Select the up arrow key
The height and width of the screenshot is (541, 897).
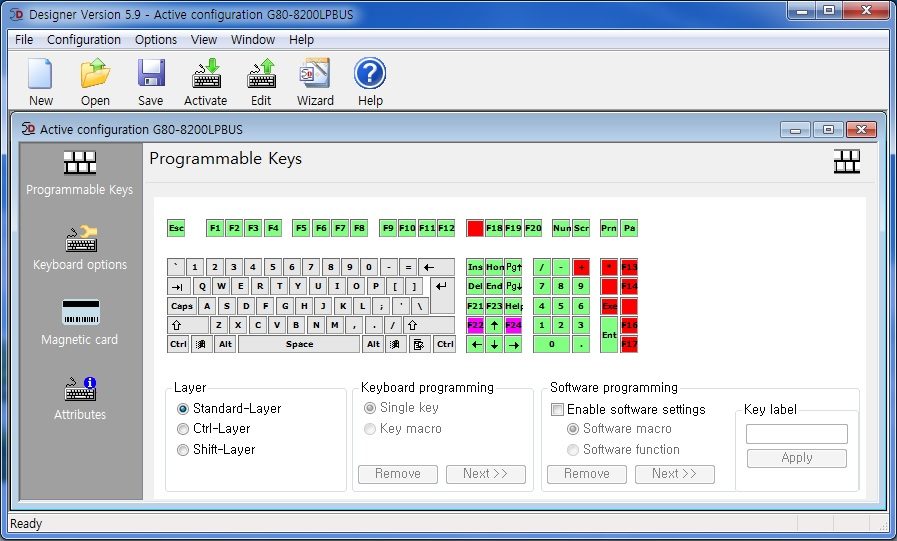click(x=494, y=325)
